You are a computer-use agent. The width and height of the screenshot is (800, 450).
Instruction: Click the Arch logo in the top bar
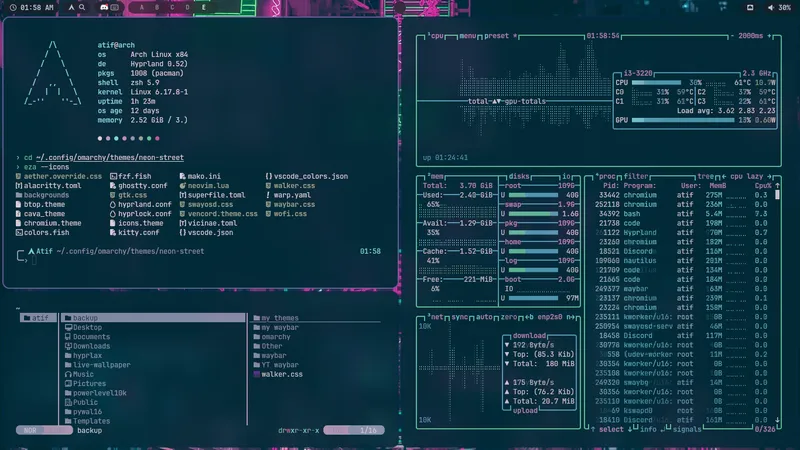tap(71, 8)
